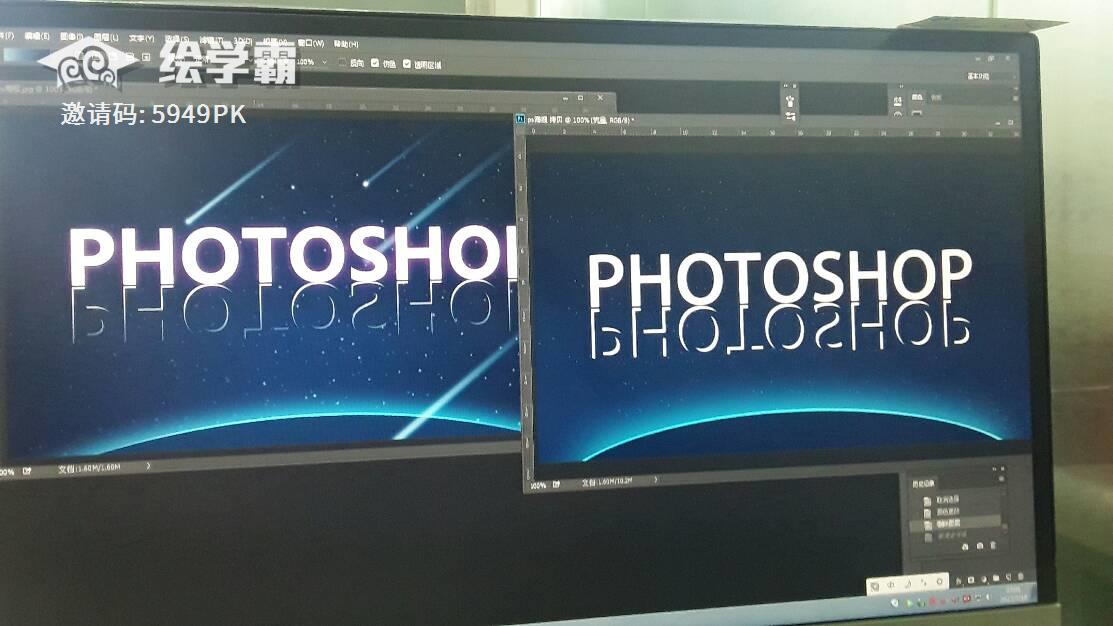Switch to the 颜色 panel tab

(917, 97)
